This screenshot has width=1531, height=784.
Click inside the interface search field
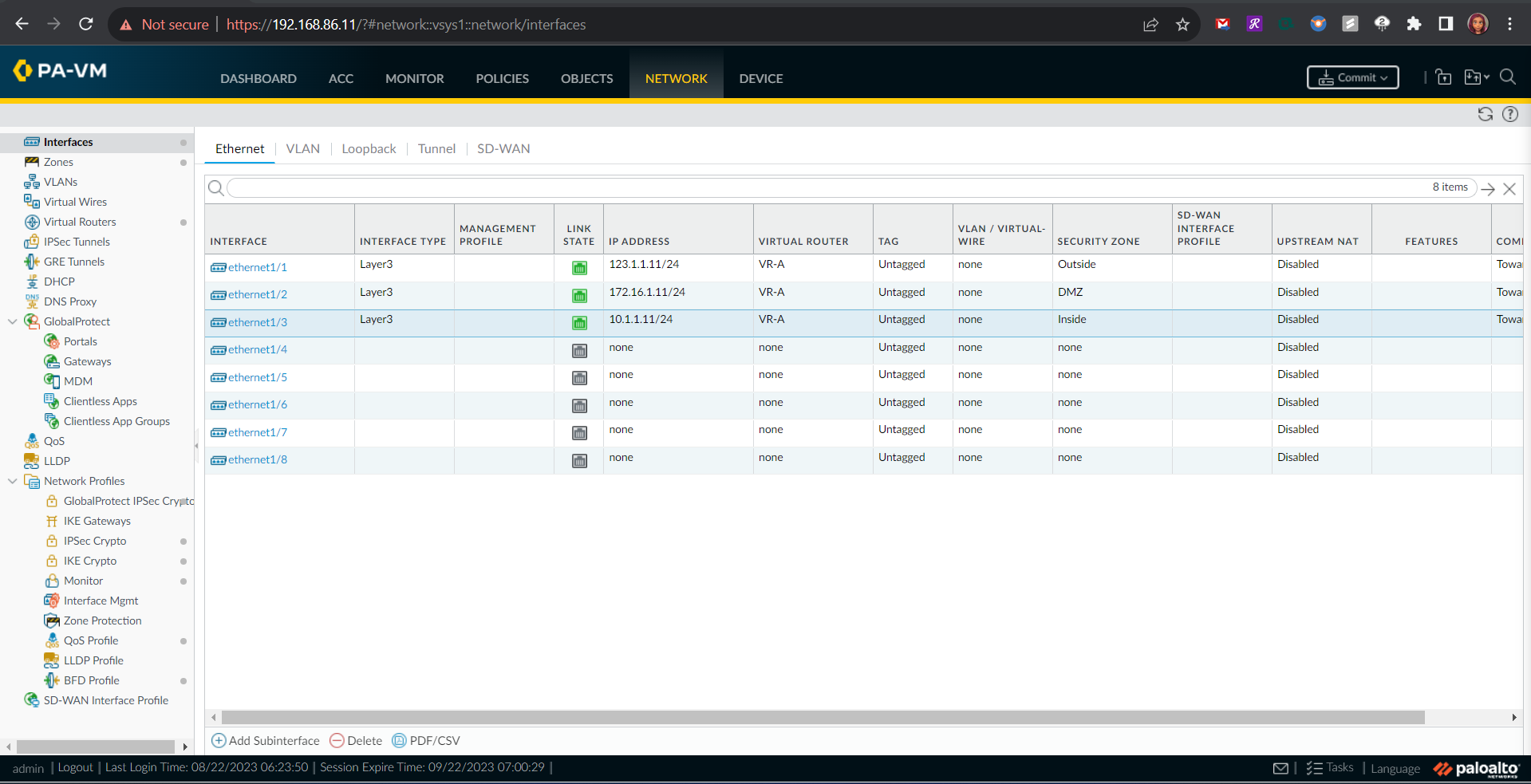click(x=558, y=187)
